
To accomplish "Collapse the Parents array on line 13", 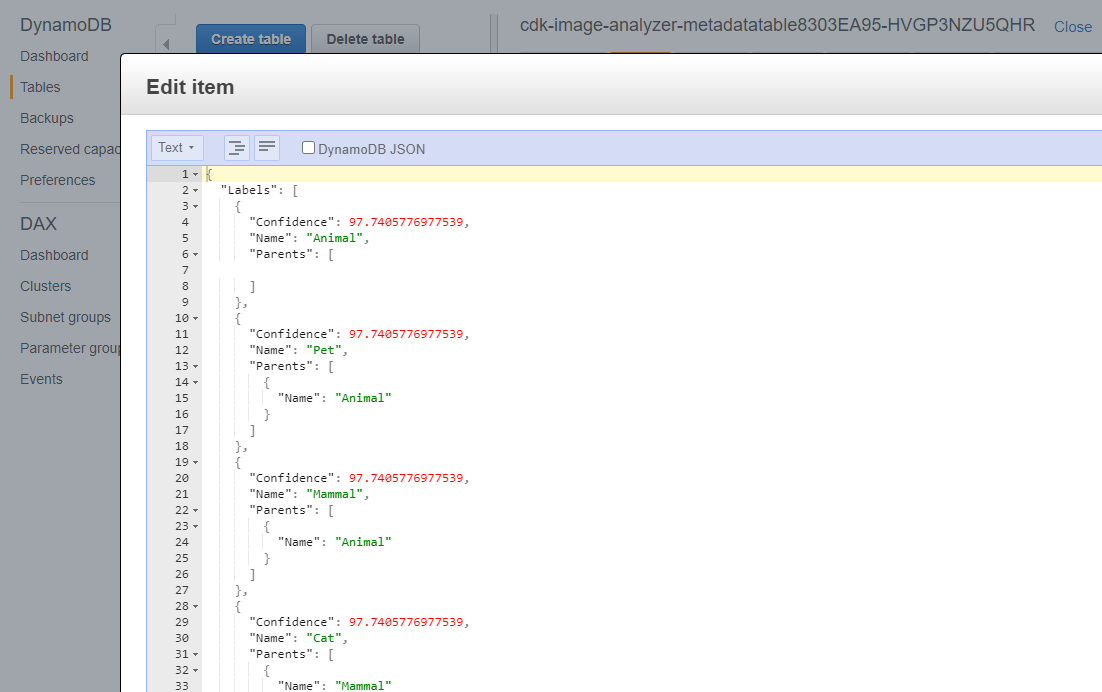I will [195, 367].
